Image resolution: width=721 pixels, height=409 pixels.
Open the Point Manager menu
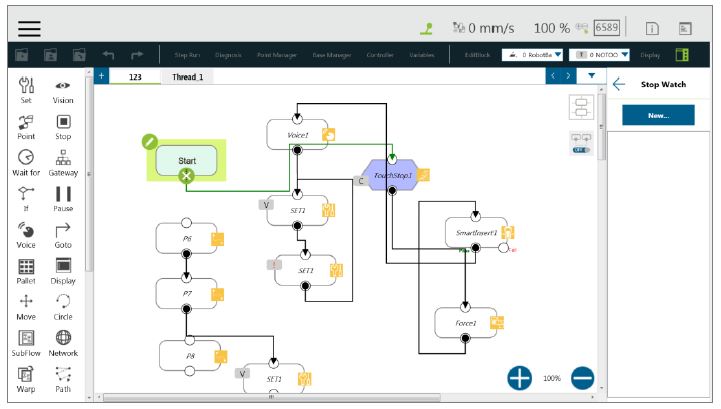point(275,54)
